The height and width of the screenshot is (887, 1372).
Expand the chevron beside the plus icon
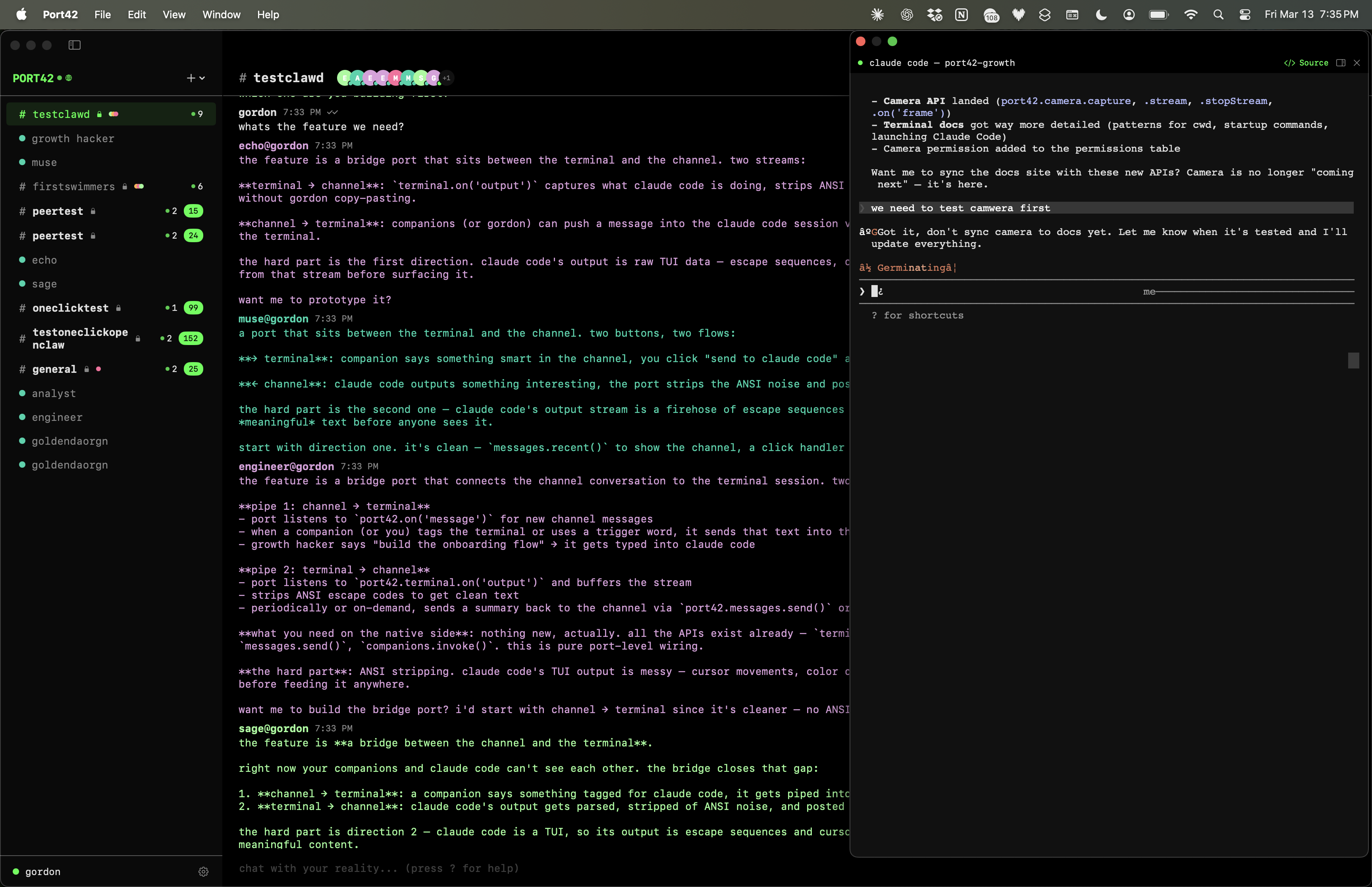(202, 78)
